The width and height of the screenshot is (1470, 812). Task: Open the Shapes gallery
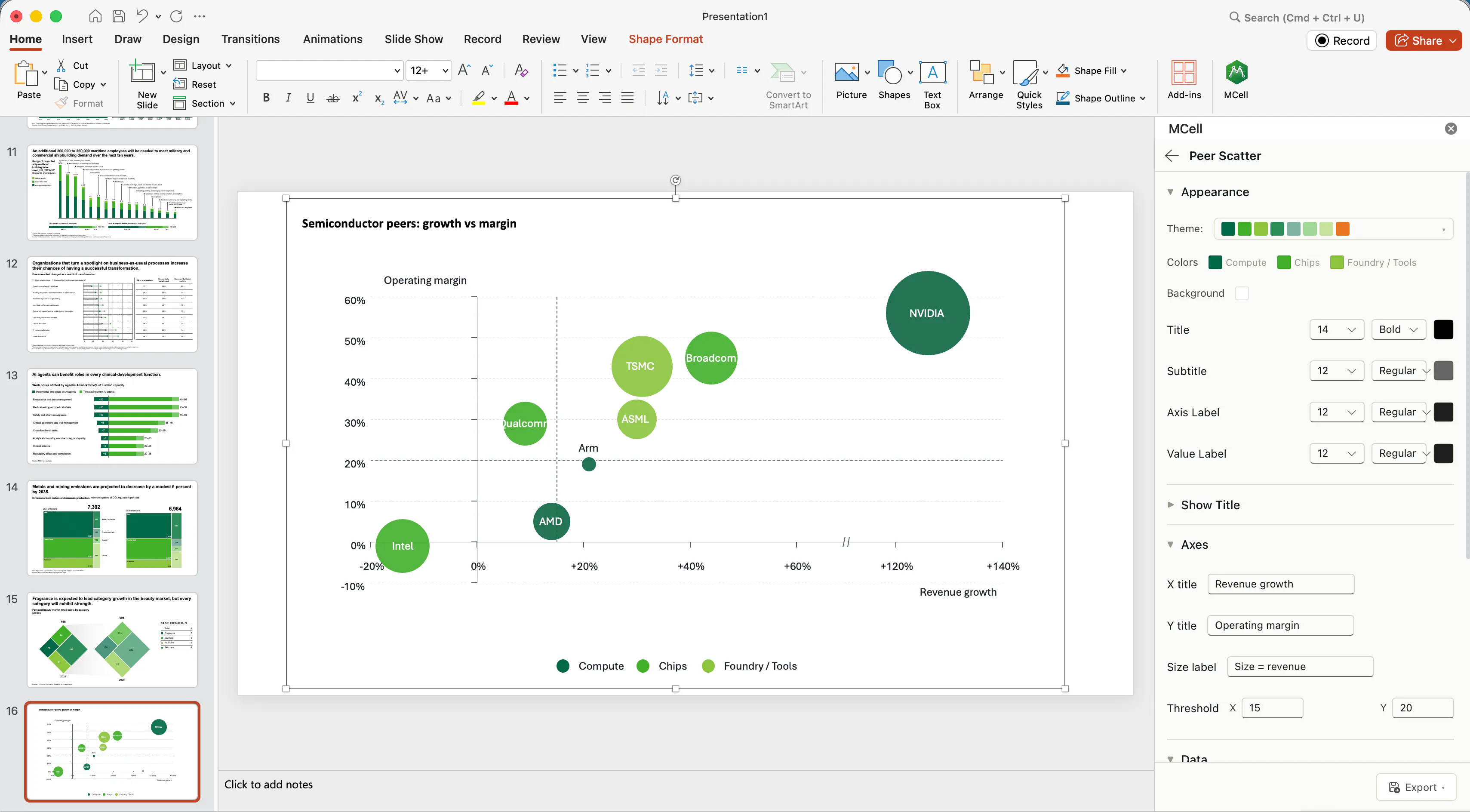pos(894,80)
